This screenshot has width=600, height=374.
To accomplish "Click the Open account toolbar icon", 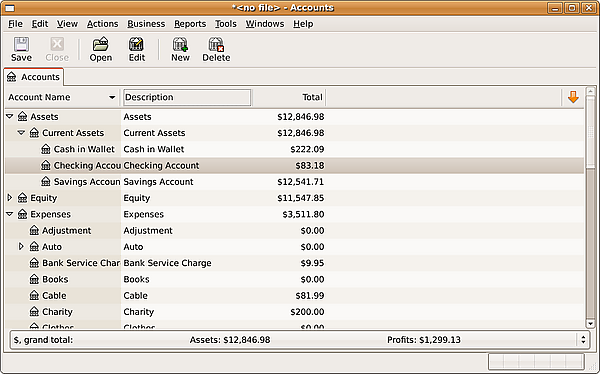I will pyautogui.click(x=101, y=44).
